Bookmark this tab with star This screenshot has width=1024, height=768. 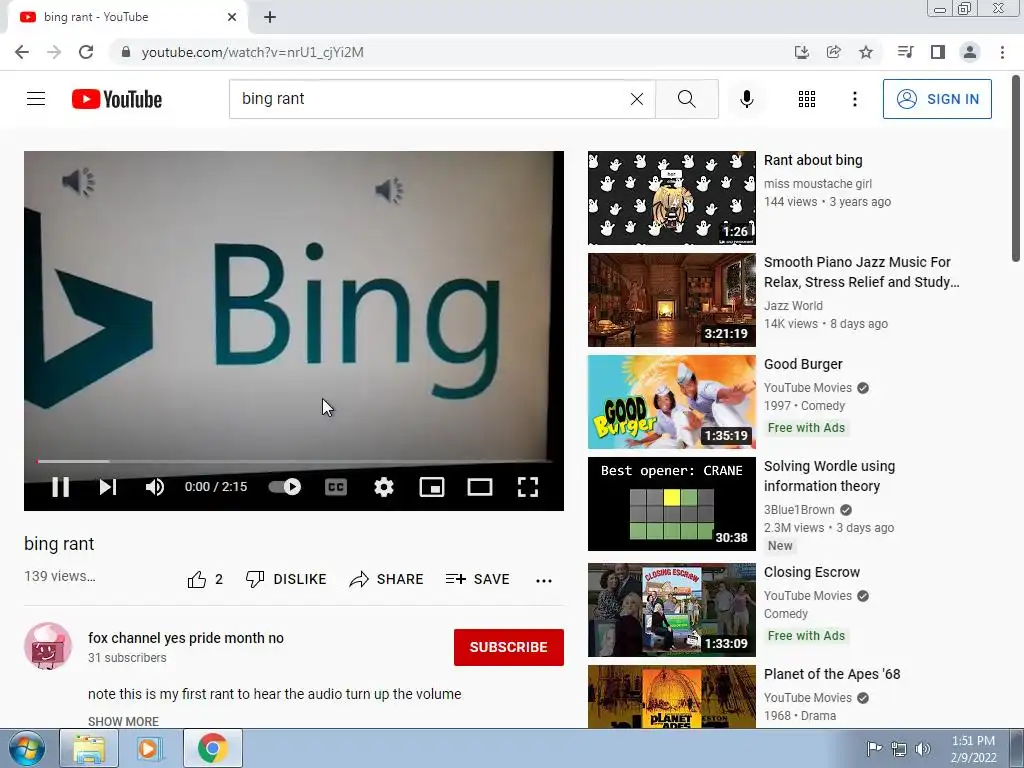point(865,52)
